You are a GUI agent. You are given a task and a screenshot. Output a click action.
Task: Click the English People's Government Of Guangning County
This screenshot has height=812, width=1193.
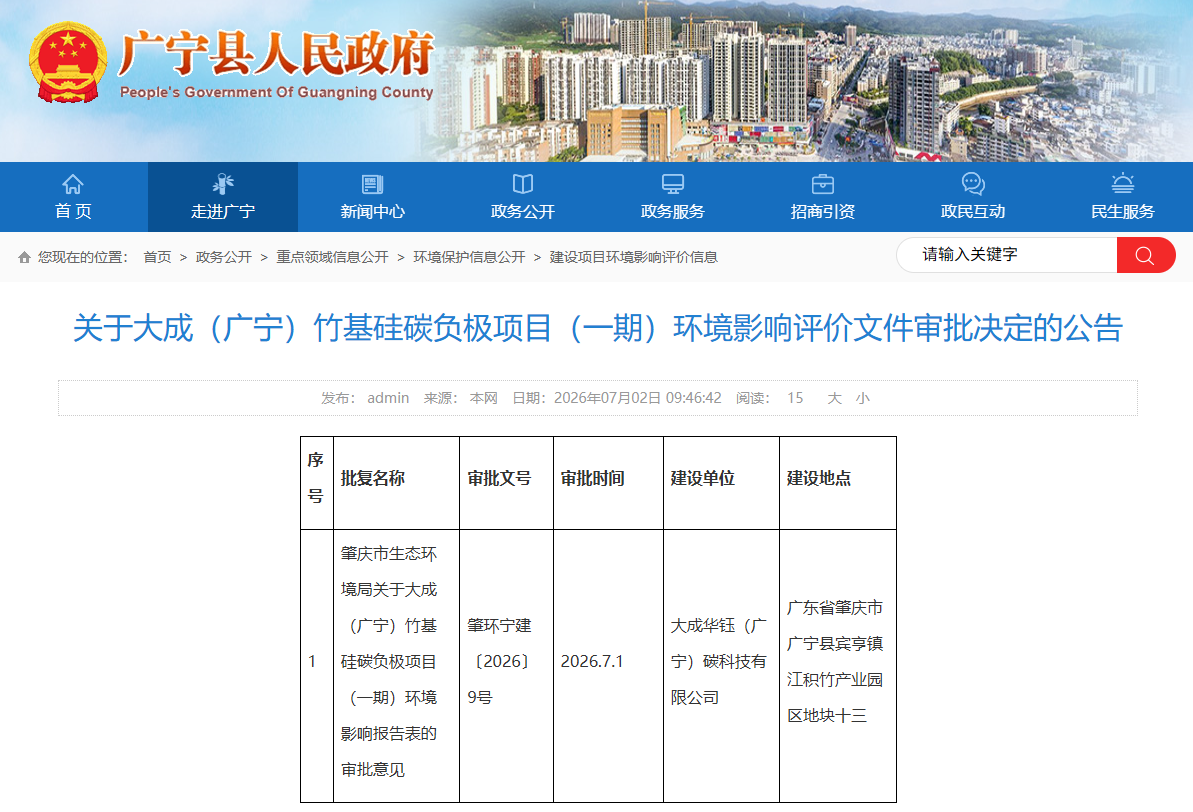(x=276, y=92)
